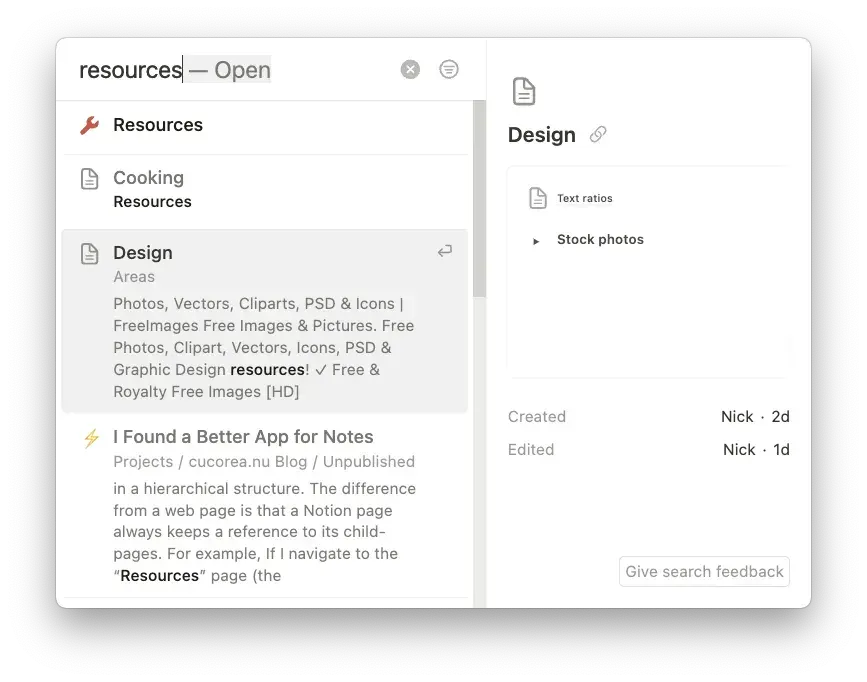The width and height of the screenshot is (867, 682).
Task: Clear the search with the X icon
Action: [x=409, y=68]
